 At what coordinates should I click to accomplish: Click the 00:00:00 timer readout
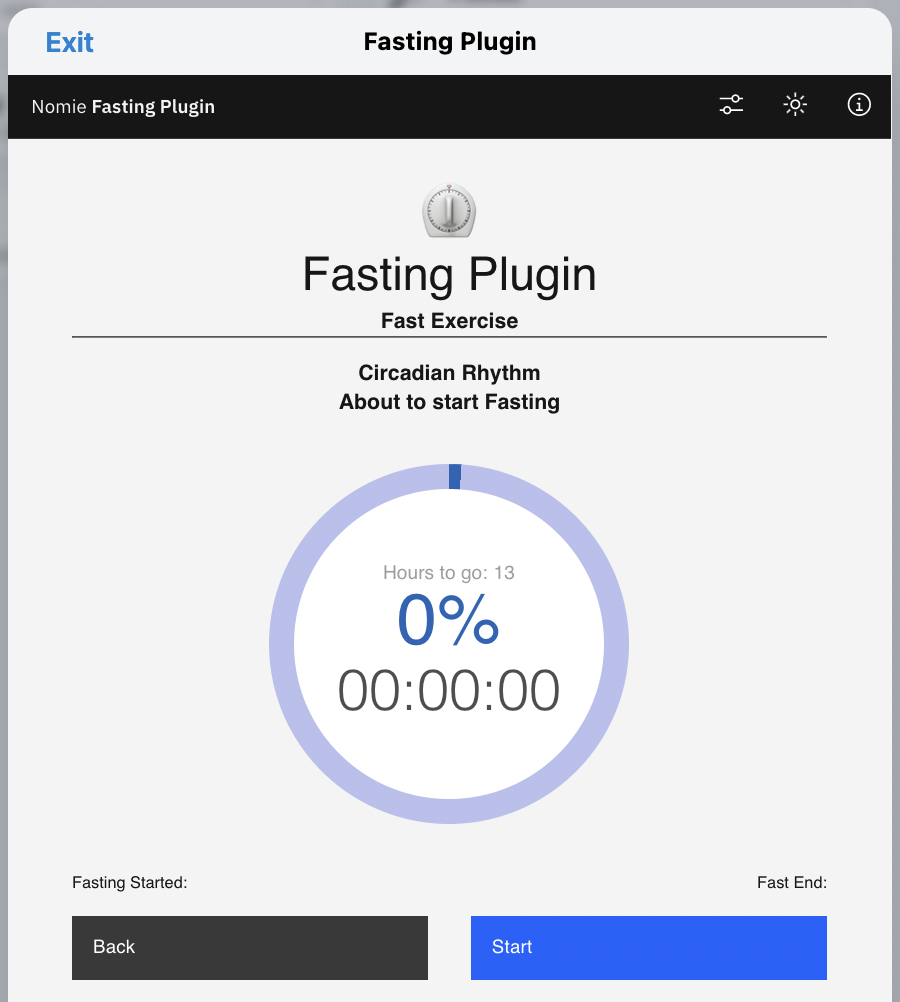(x=449, y=691)
